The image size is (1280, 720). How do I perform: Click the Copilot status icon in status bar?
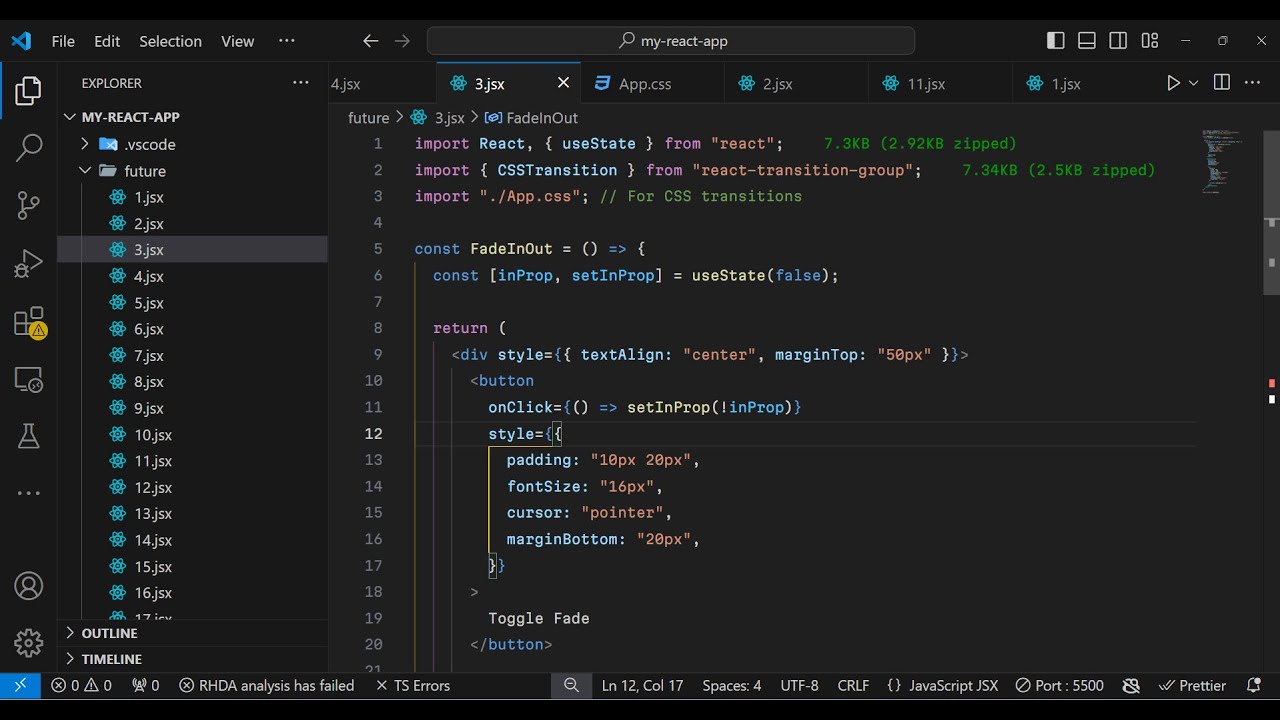pyautogui.click(x=1131, y=685)
